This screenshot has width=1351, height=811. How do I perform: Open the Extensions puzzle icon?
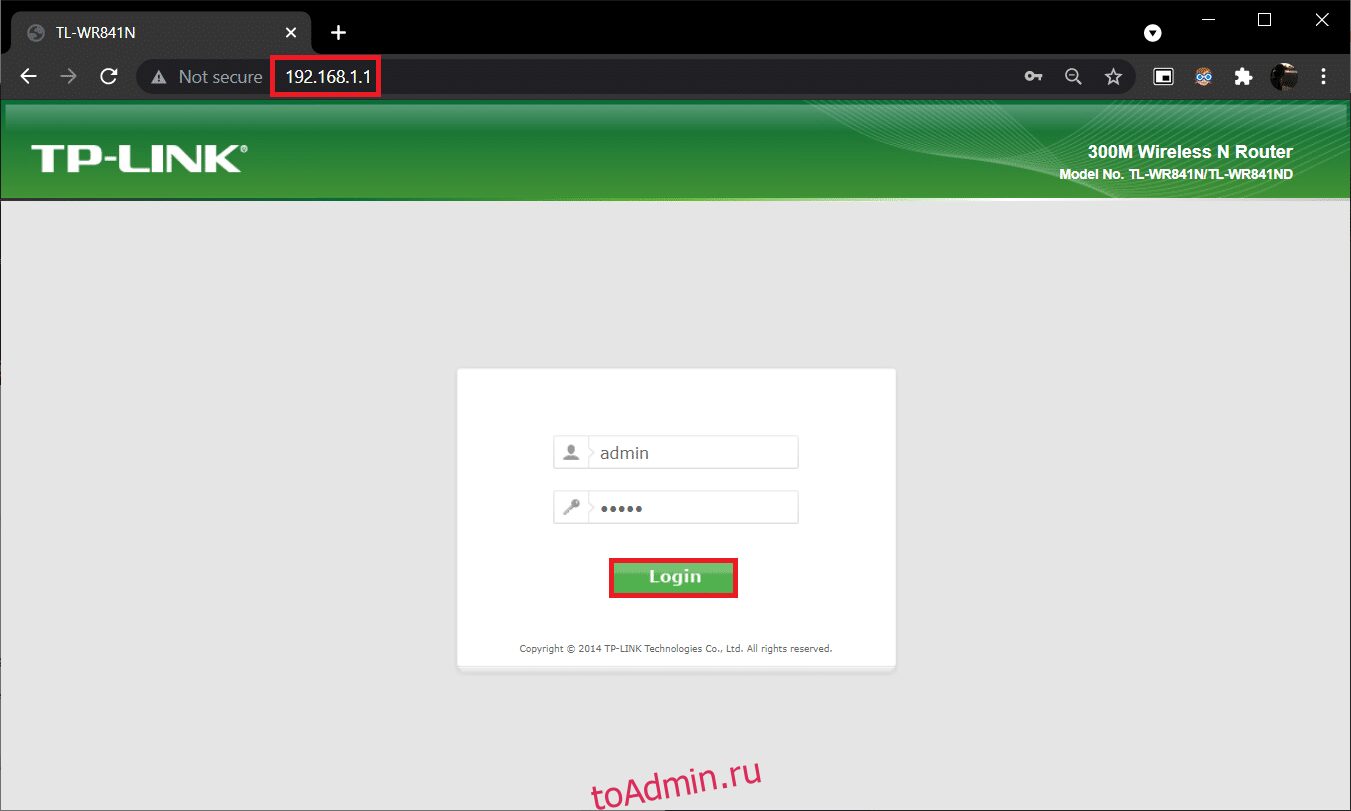(x=1243, y=76)
